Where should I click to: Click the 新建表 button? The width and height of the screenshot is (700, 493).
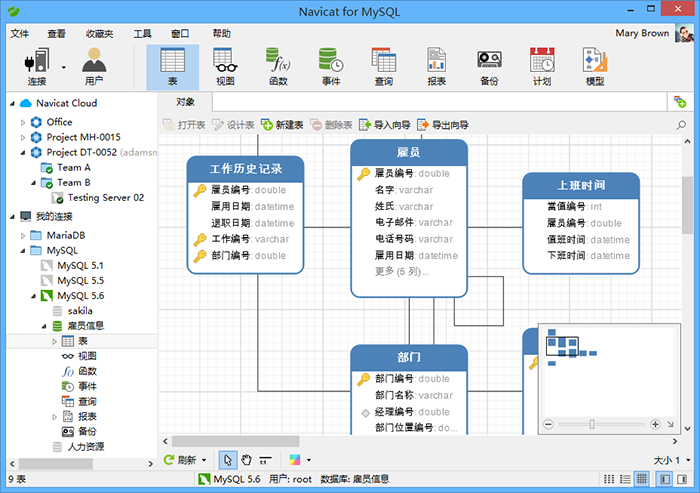coord(282,125)
